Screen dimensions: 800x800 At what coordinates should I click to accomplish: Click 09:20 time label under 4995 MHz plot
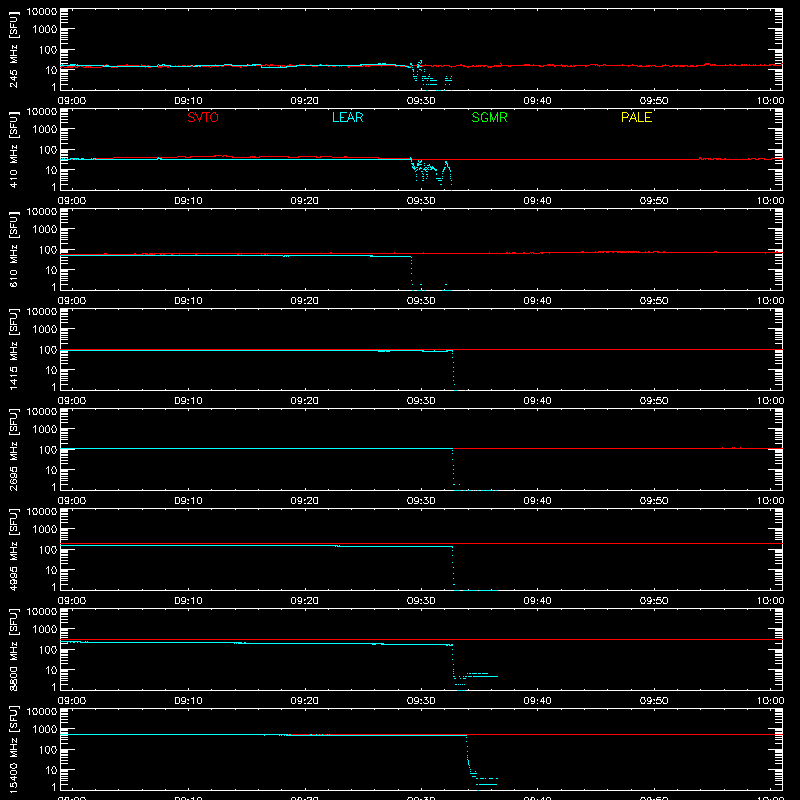click(x=305, y=601)
